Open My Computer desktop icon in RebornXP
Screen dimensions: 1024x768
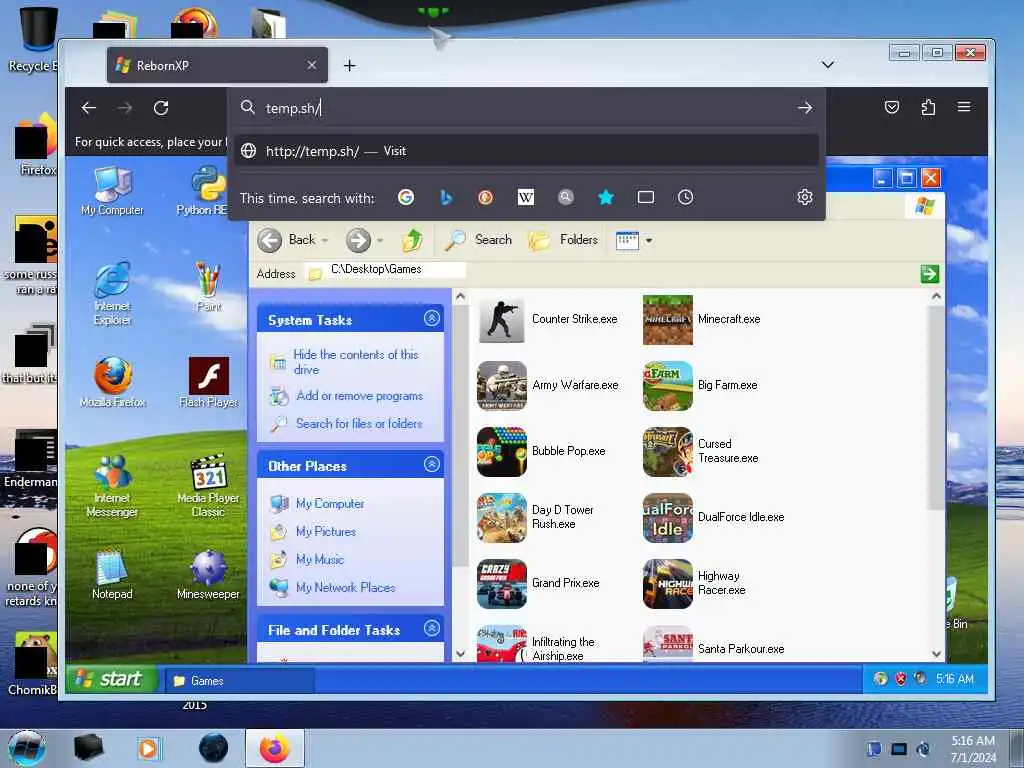[112, 190]
